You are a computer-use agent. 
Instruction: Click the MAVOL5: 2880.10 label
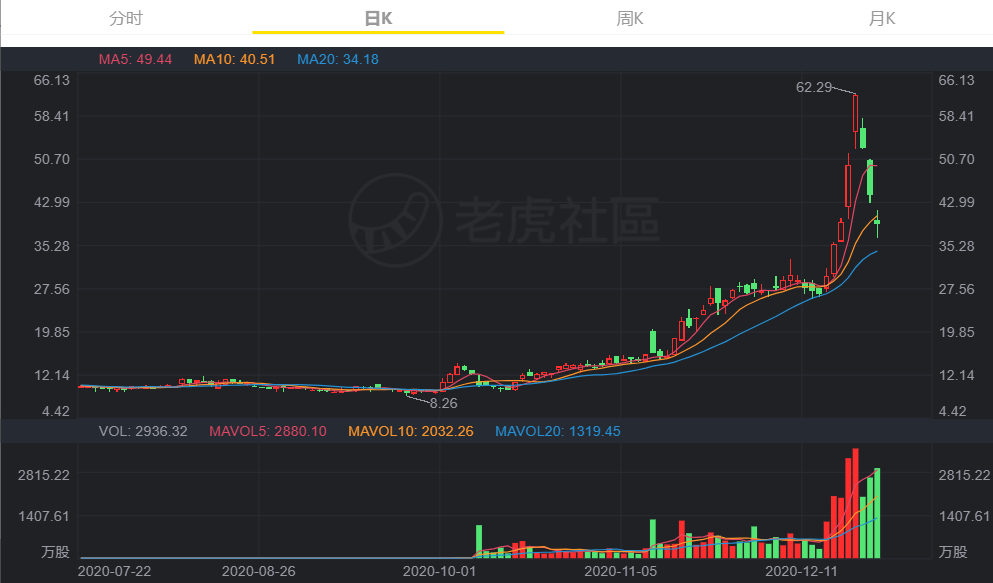point(268,431)
